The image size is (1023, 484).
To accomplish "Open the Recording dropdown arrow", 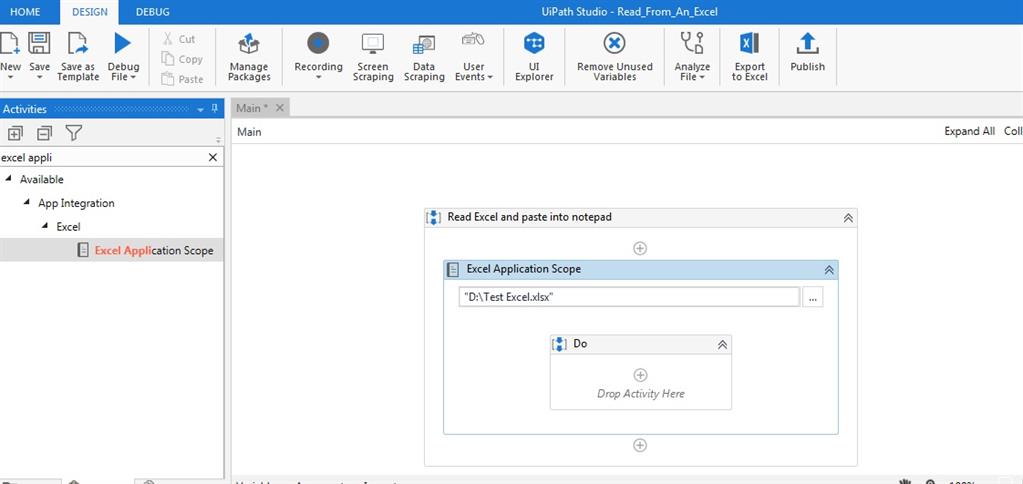I will (318, 77).
